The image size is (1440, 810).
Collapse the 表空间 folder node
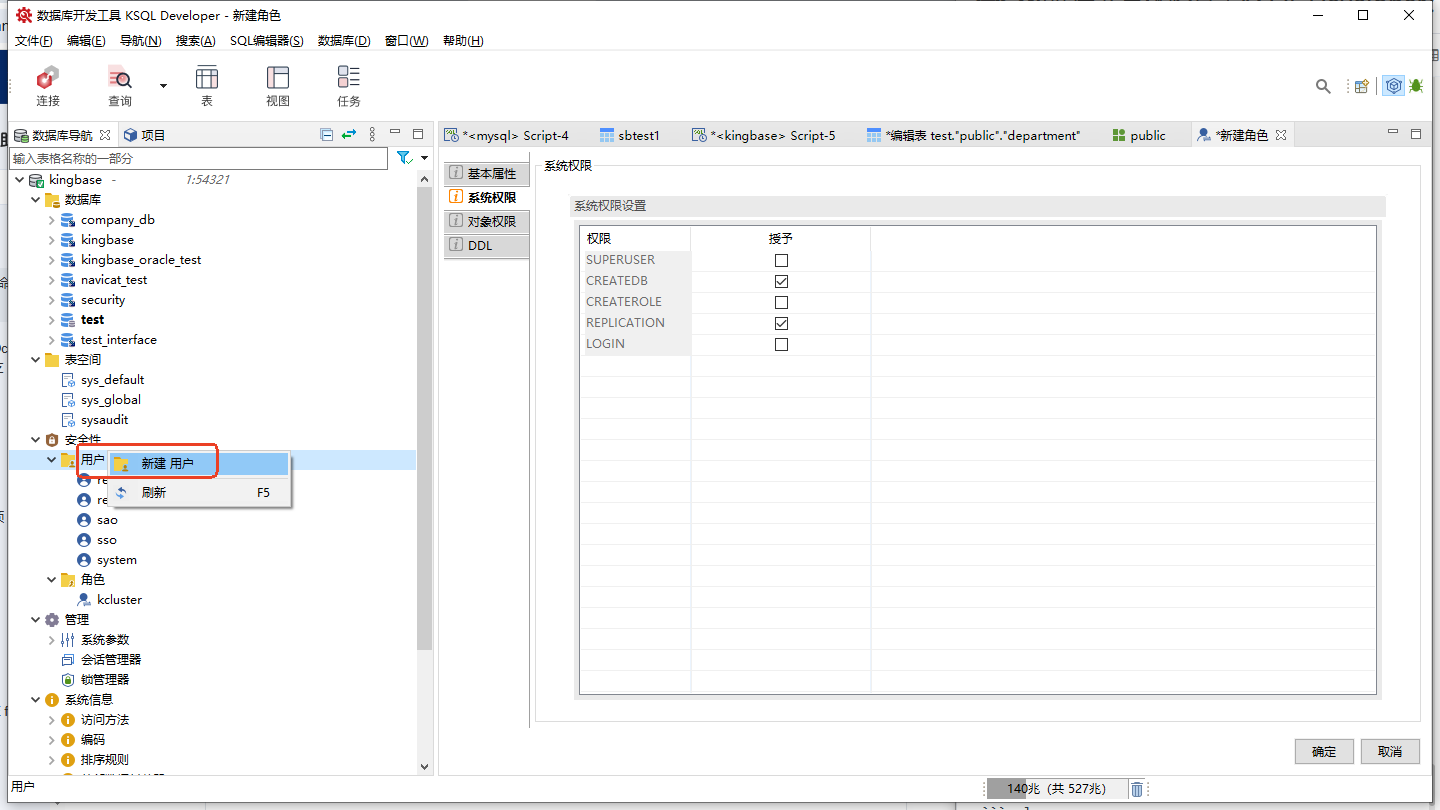(36, 360)
